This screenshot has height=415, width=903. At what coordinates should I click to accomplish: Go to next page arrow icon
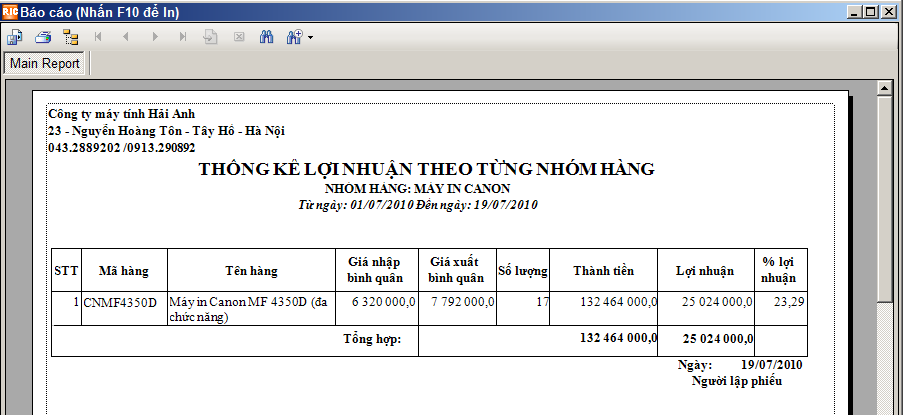tap(154, 37)
